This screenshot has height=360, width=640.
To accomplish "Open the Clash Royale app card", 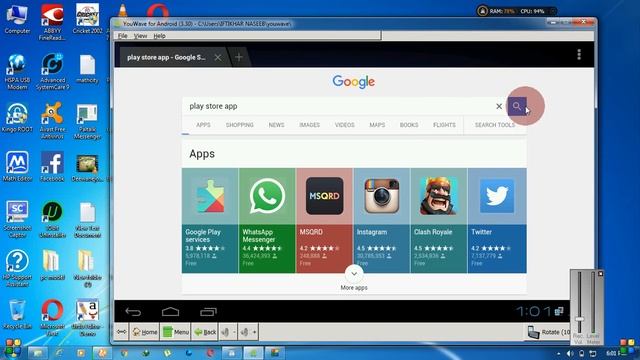I will [439, 220].
